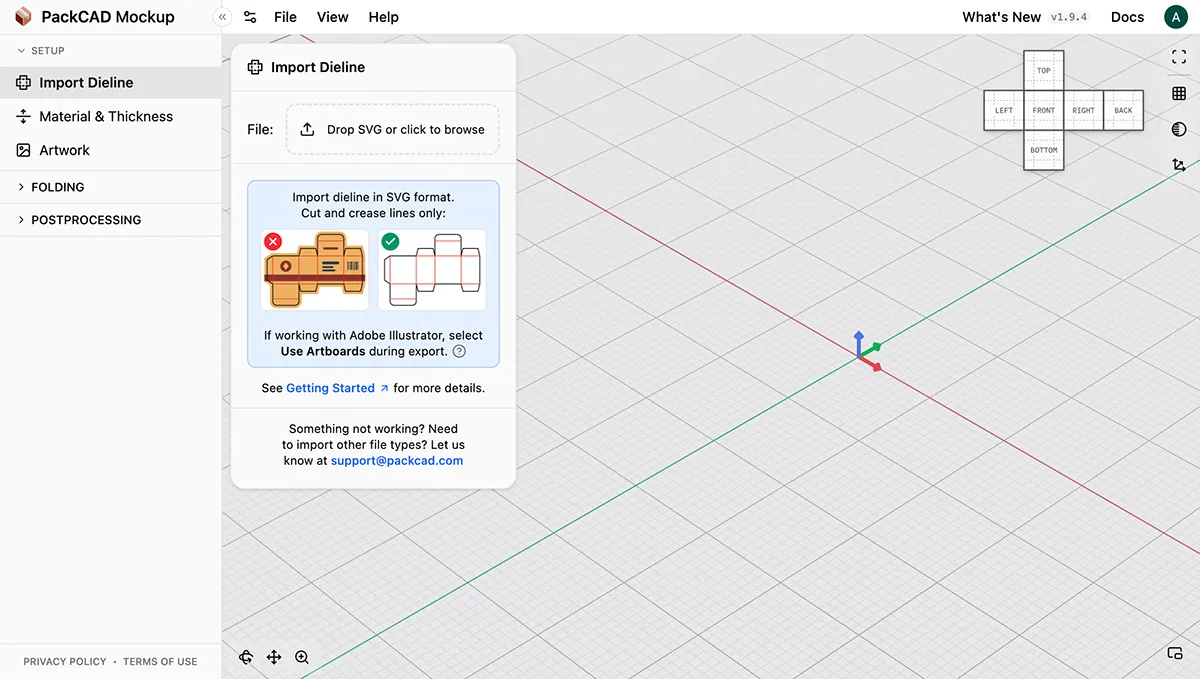Expand the POSTPROCESSING section
This screenshot has width=1200, height=679.
point(110,220)
